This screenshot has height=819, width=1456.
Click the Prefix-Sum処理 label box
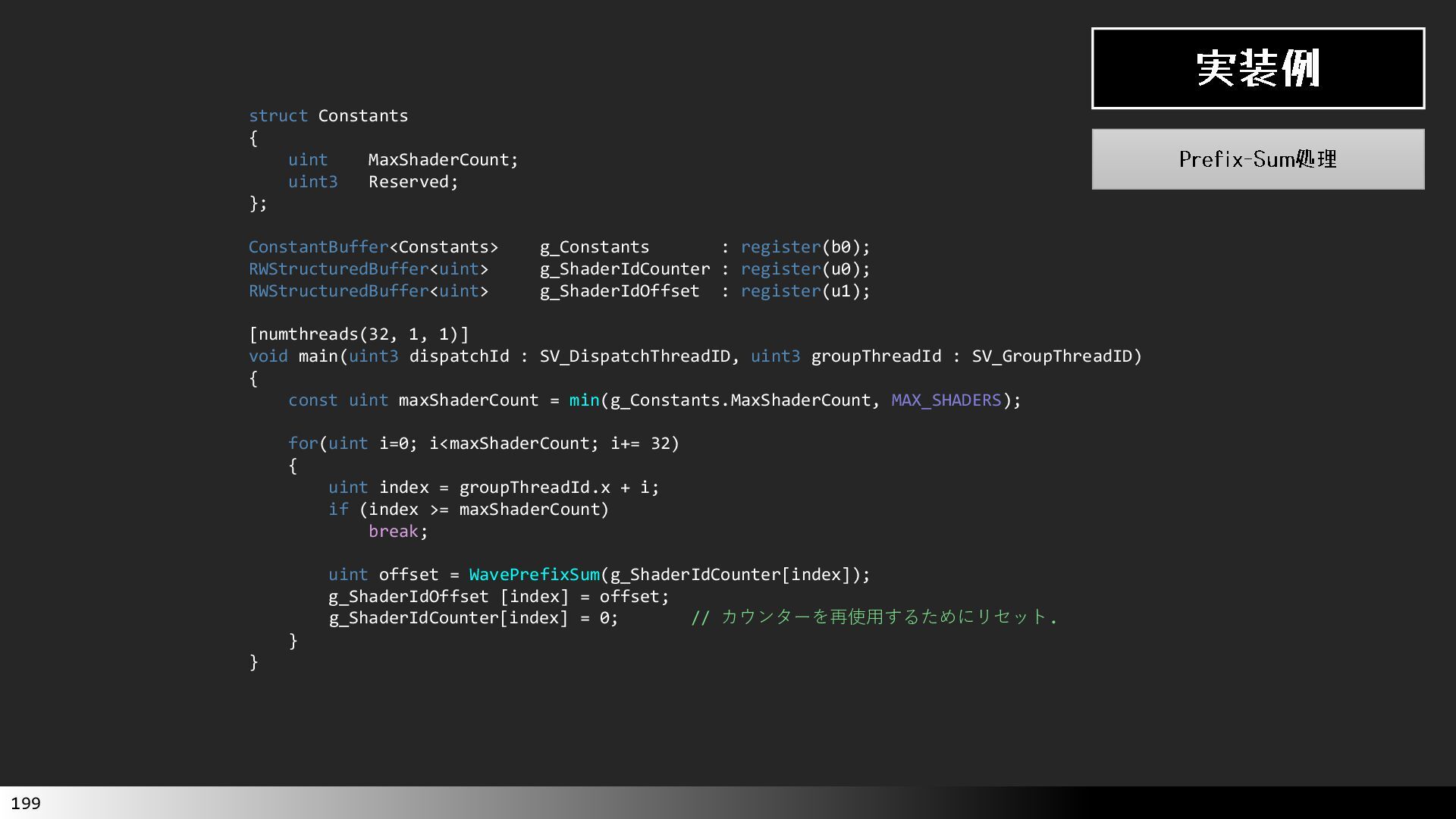click(1258, 159)
